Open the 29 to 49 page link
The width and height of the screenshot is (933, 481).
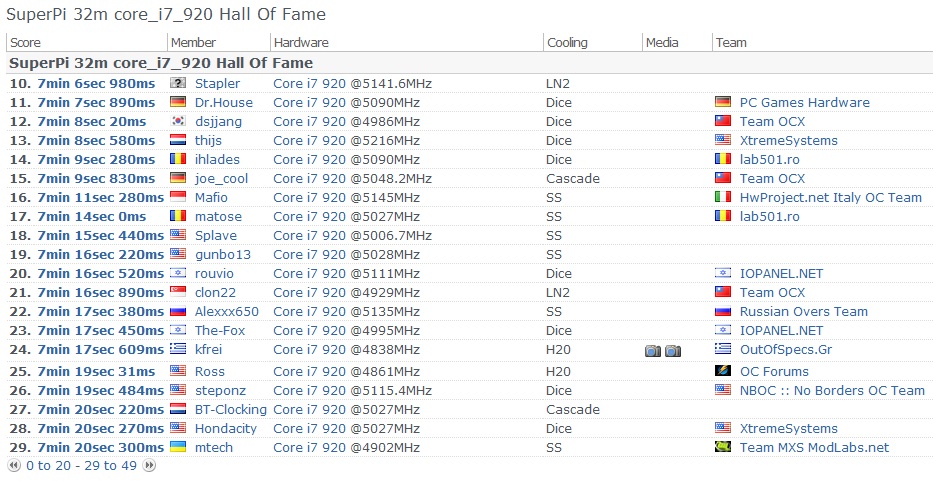click(111, 466)
